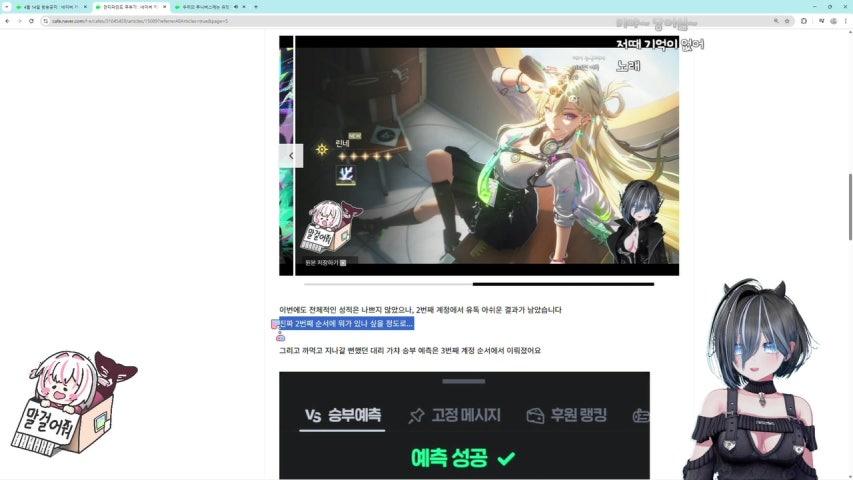
Task: Click the pin icon beside 고정 메시지
Action: 416,416
